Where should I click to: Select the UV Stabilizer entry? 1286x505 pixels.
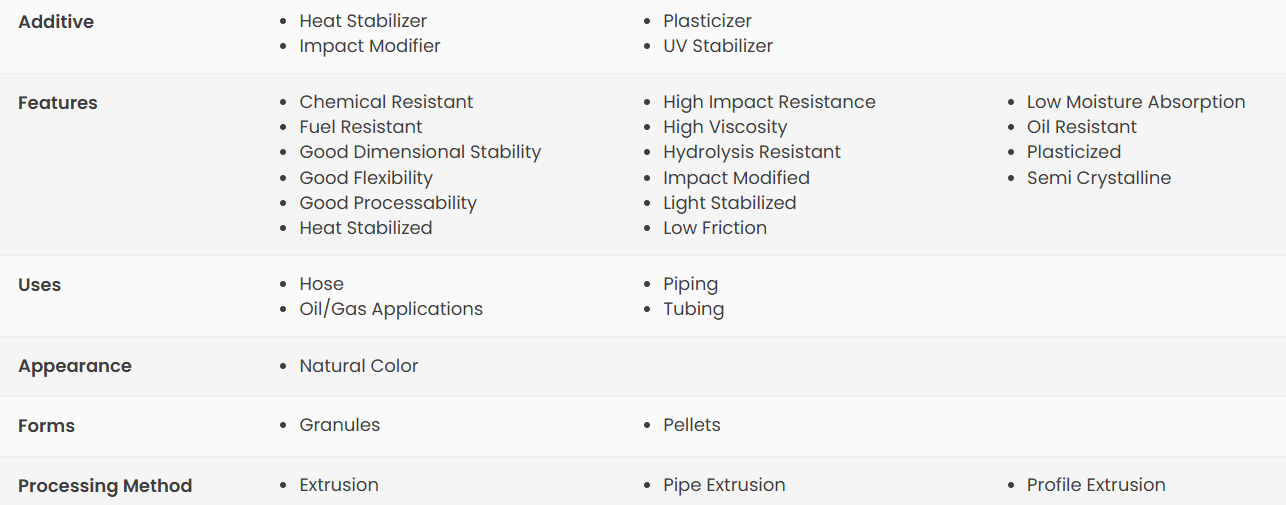pos(718,46)
